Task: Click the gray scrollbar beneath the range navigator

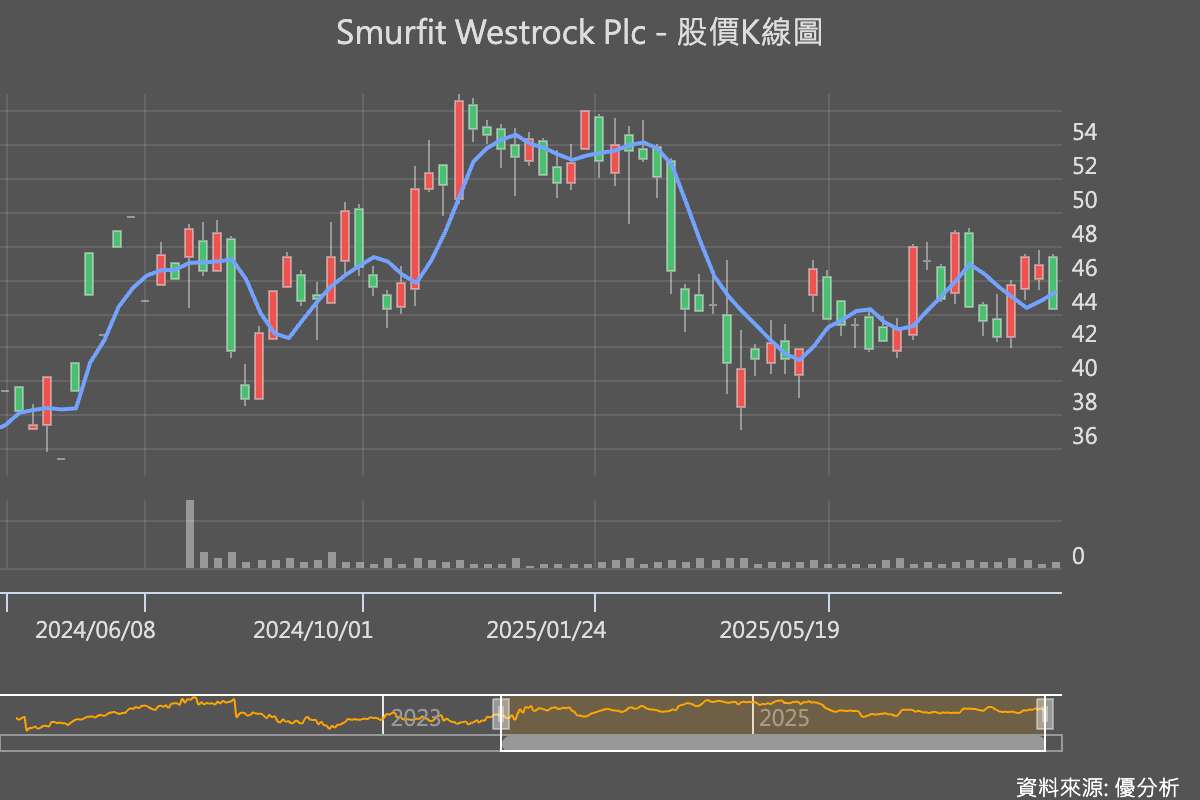Action: coord(773,743)
